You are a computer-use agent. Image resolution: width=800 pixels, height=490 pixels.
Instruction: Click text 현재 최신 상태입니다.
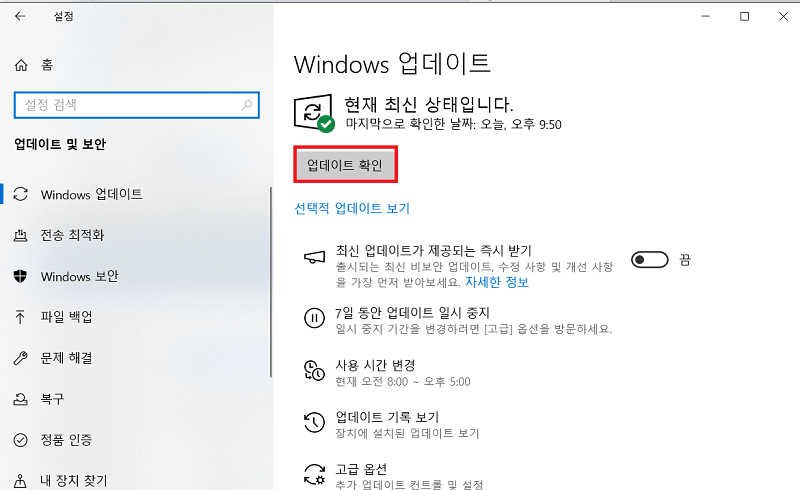429,105
